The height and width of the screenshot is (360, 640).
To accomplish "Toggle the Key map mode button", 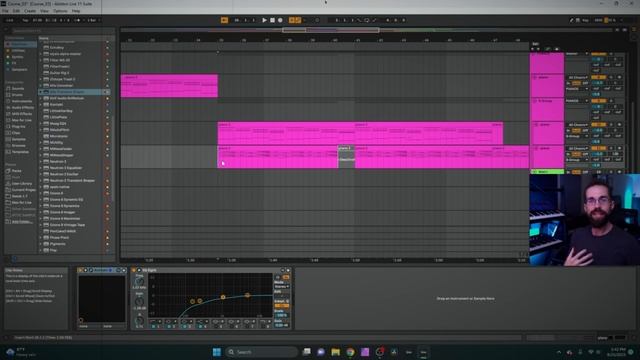I will 586,20.
